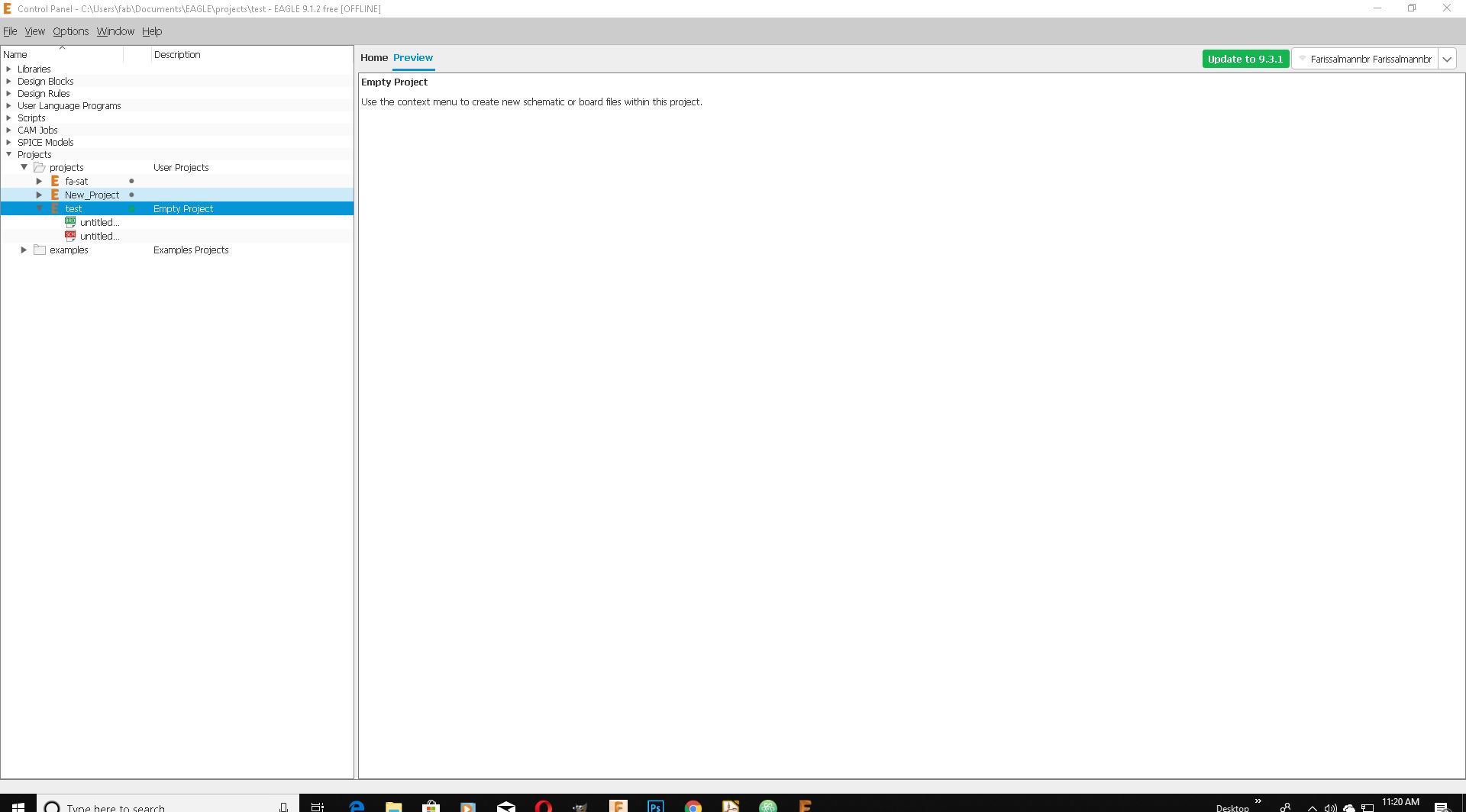This screenshot has height=812, width=1466.
Task: Open the Options menu
Action: pos(70,31)
